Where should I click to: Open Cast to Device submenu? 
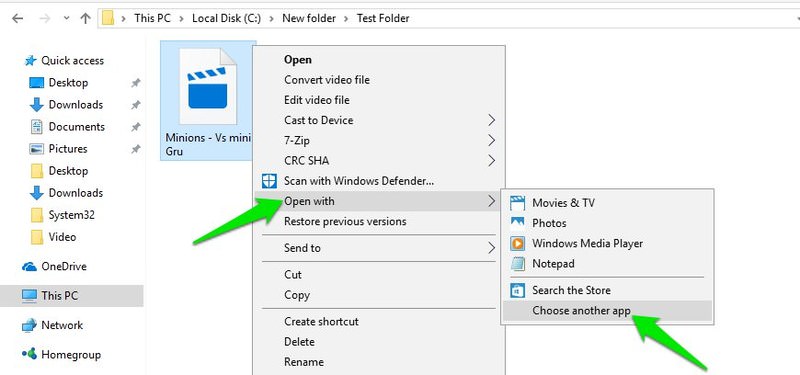(379, 120)
